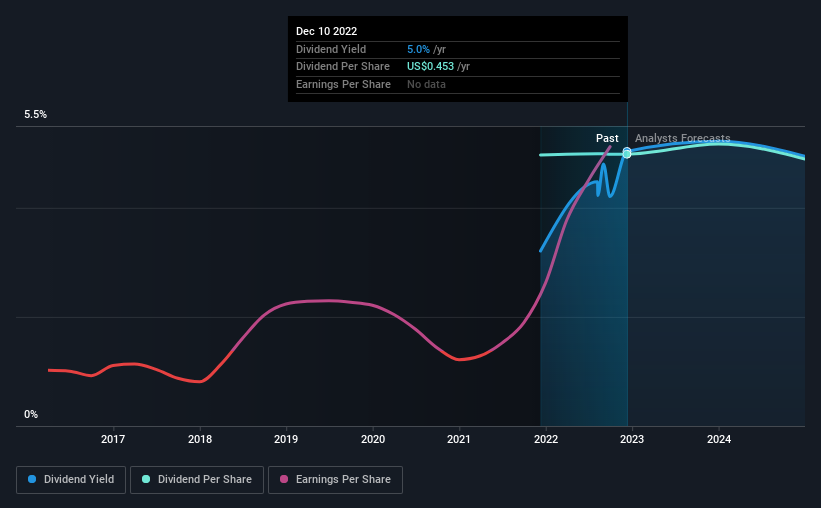Click the 2019 x-axis label
Viewport: 821px width, 508px height.
pos(286,439)
